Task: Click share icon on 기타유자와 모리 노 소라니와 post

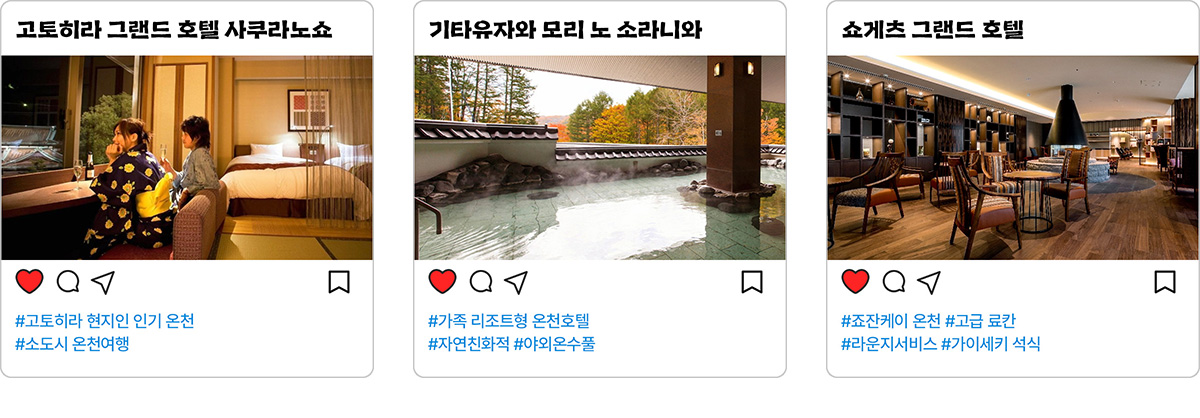Action: click(x=516, y=282)
